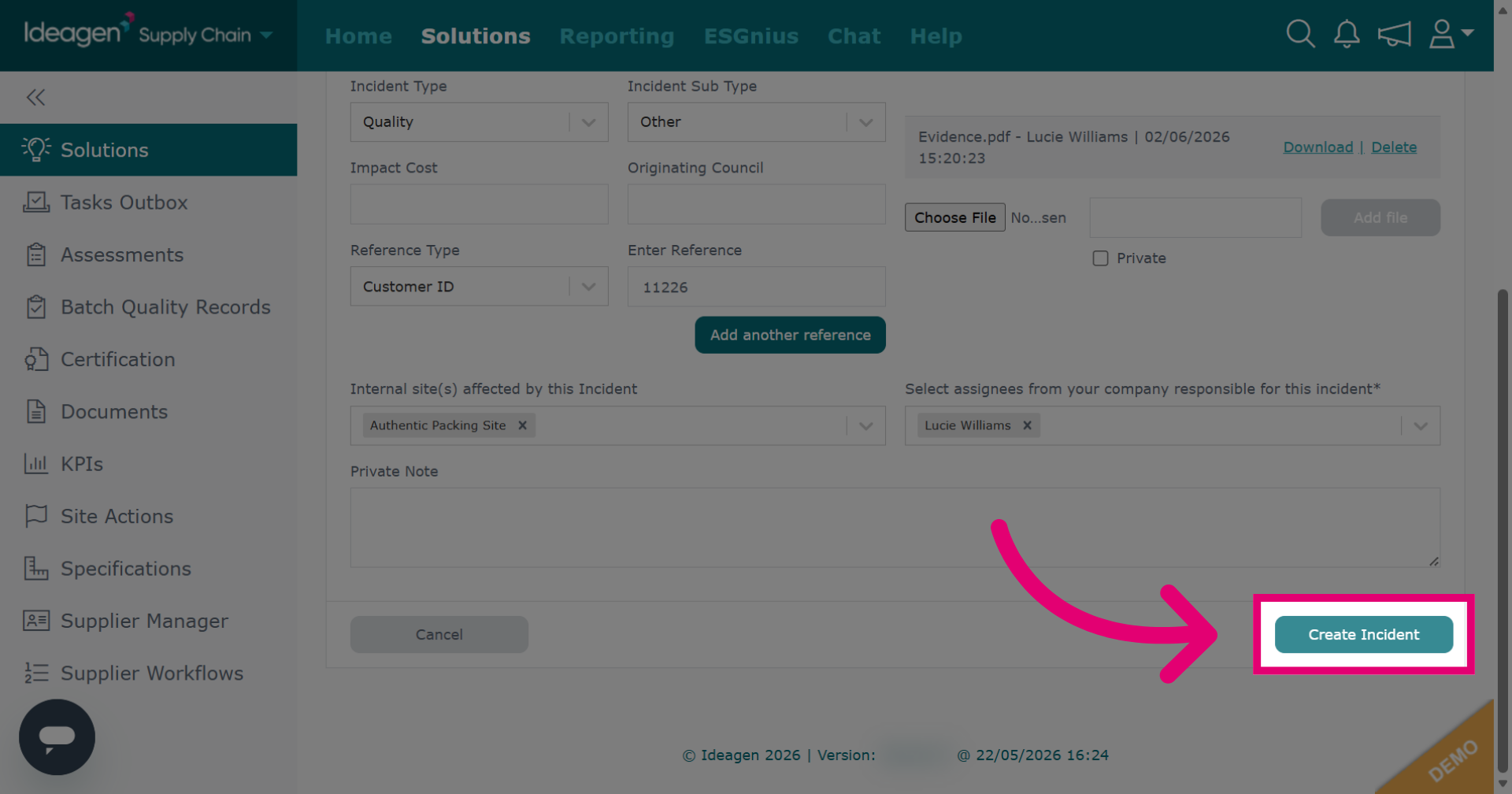The height and width of the screenshot is (794, 1512).
Task: Open announcements megaphone icon
Action: pos(1394,34)
